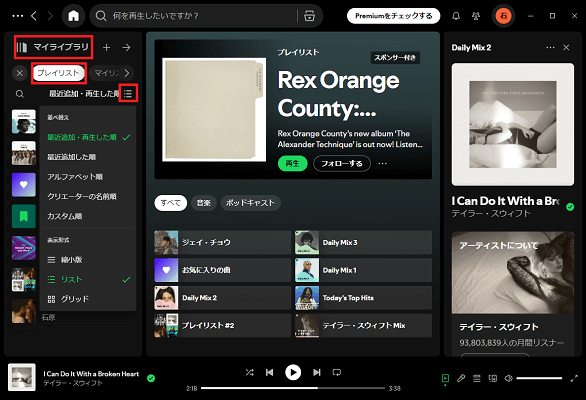Click the Premiumをチェックする button
Screen dimensions: 586x400
(x=394, y=16)
